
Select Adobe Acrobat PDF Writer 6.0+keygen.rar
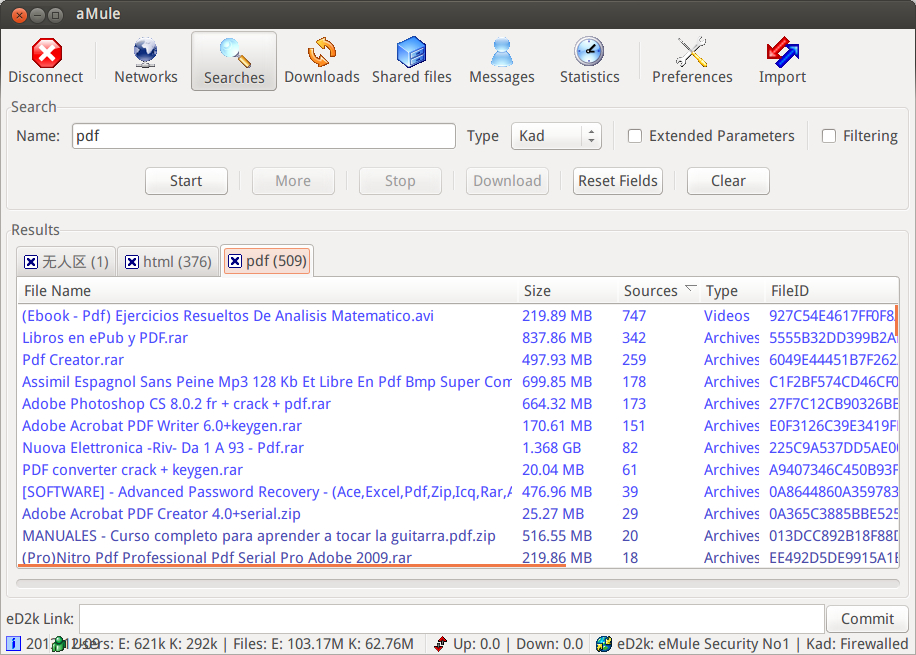pyautogui.click(x=458, y=426)
